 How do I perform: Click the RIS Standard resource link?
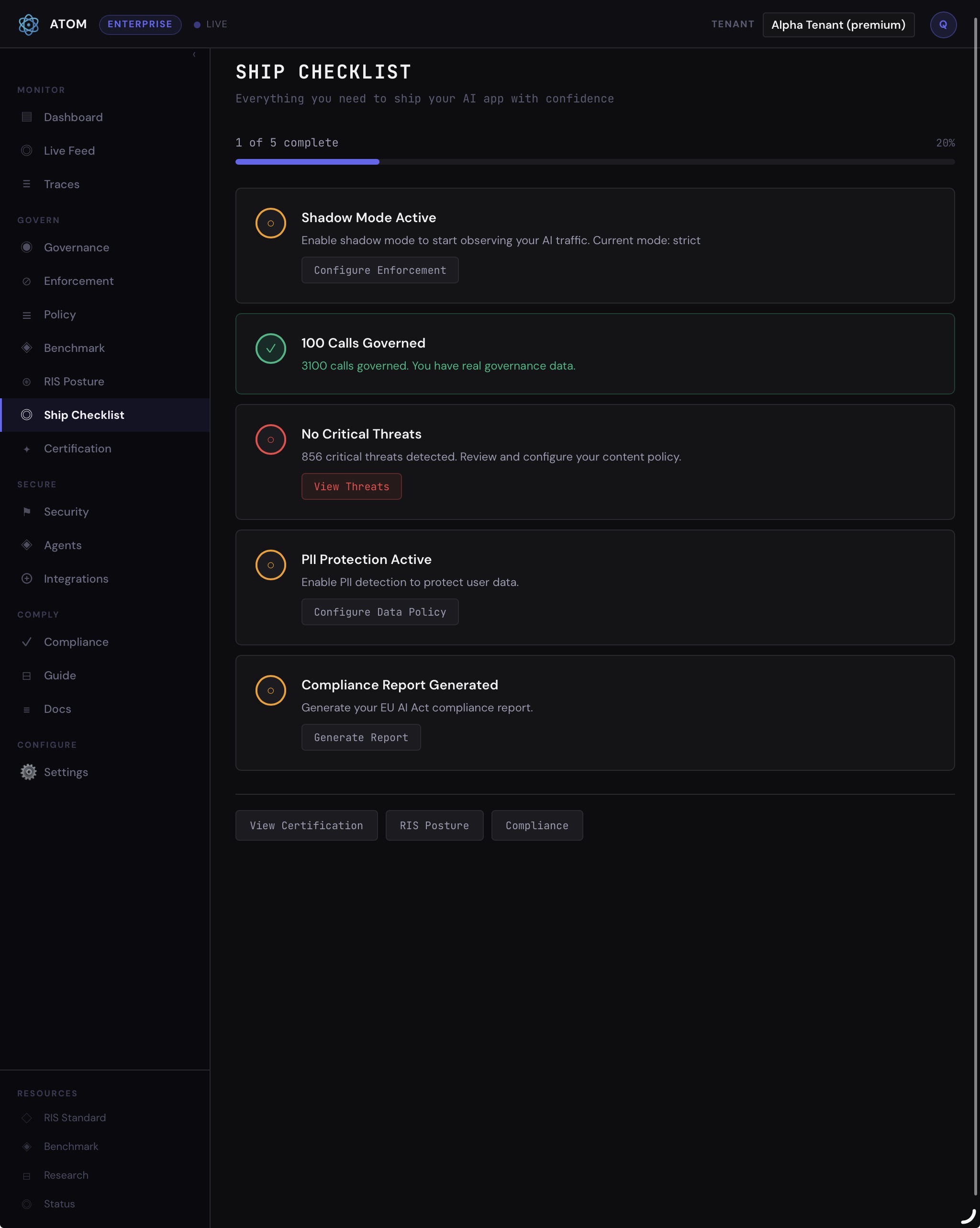click(75, 1117)
